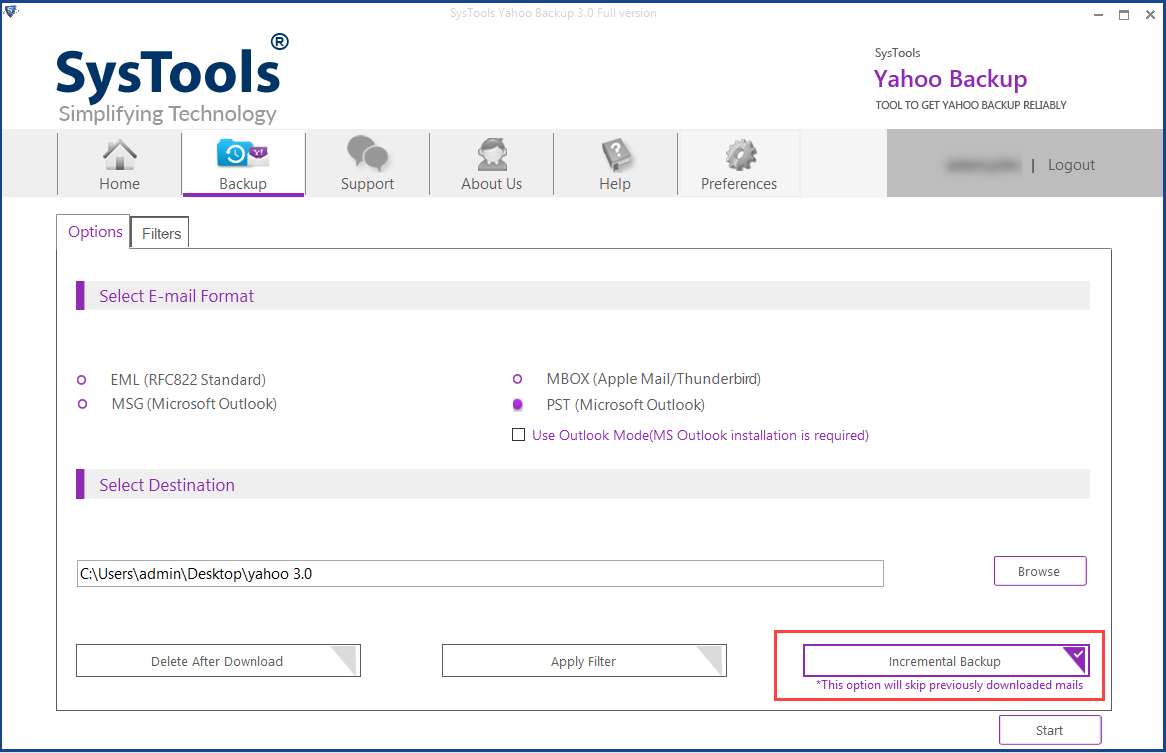Image resolution: width=1166 pixels, height=753 pixels.
Task: Toggle the Apply Filter option
Action: tap(584, 661)
